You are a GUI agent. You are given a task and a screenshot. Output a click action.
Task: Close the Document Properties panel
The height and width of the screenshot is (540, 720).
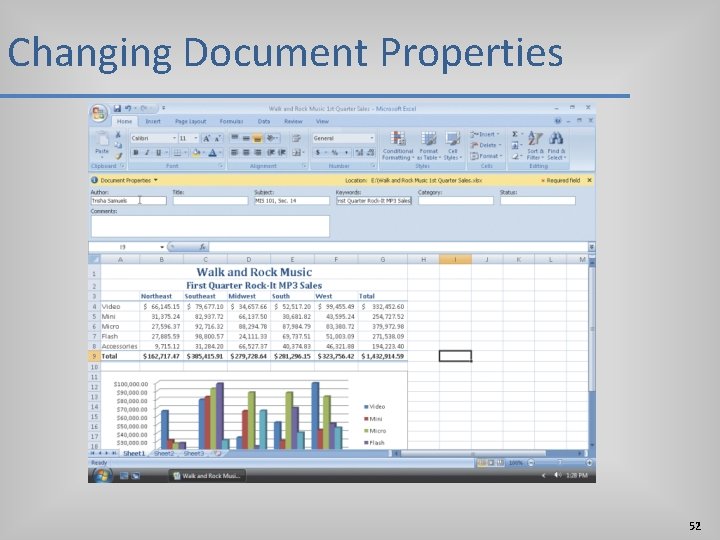pyautogui.click(x=589, y=180)
